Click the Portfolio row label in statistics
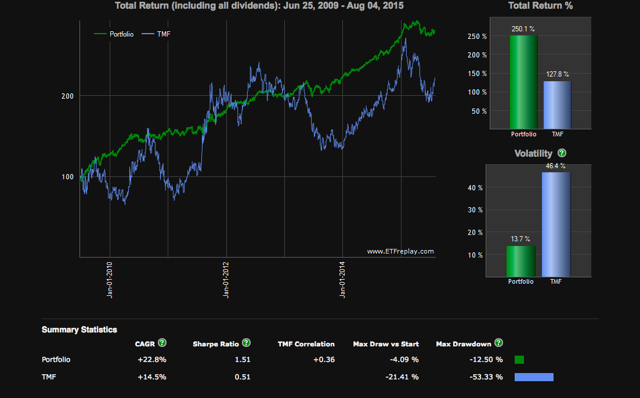 (x=56, y=360)
